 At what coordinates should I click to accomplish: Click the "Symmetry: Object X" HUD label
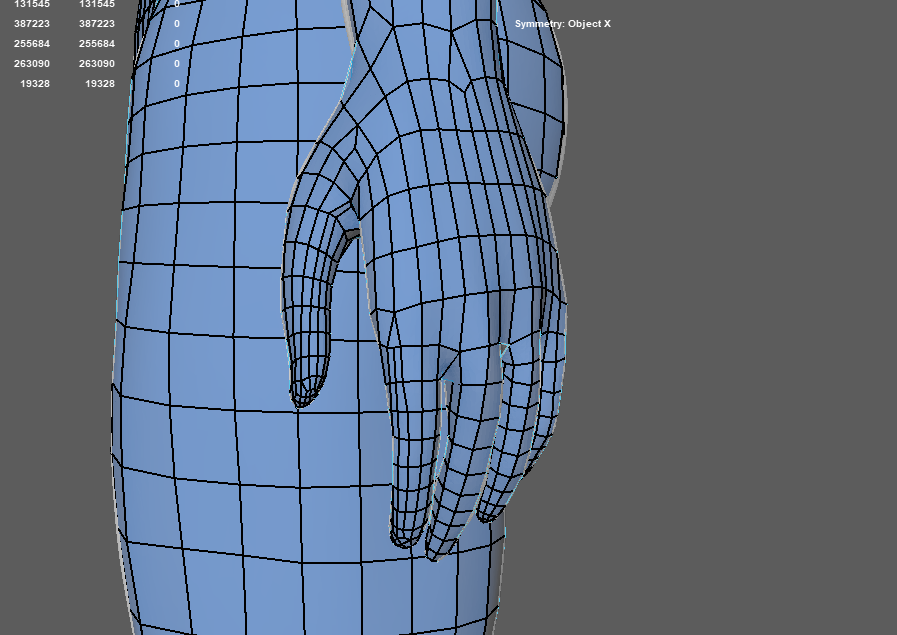pyautogui.click(x=562, y=23)
